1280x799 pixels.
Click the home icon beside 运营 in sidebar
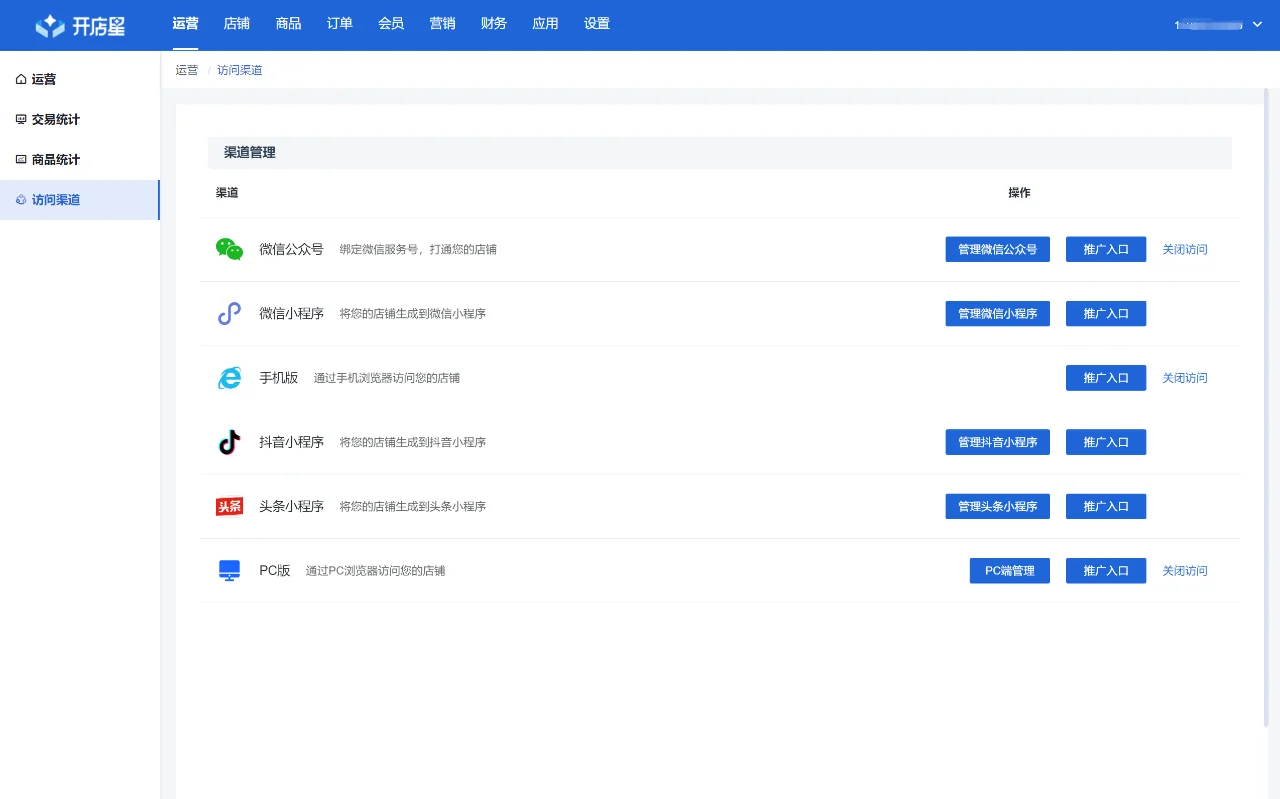[x=21, y=79]
